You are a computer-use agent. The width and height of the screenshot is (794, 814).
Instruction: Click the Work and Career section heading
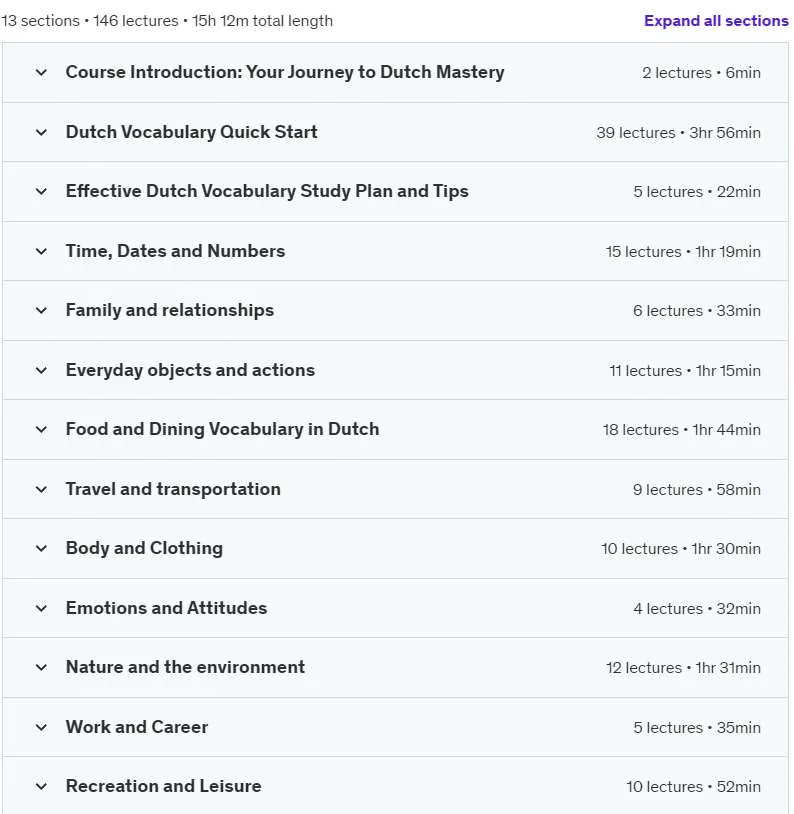tap(137, 727)
